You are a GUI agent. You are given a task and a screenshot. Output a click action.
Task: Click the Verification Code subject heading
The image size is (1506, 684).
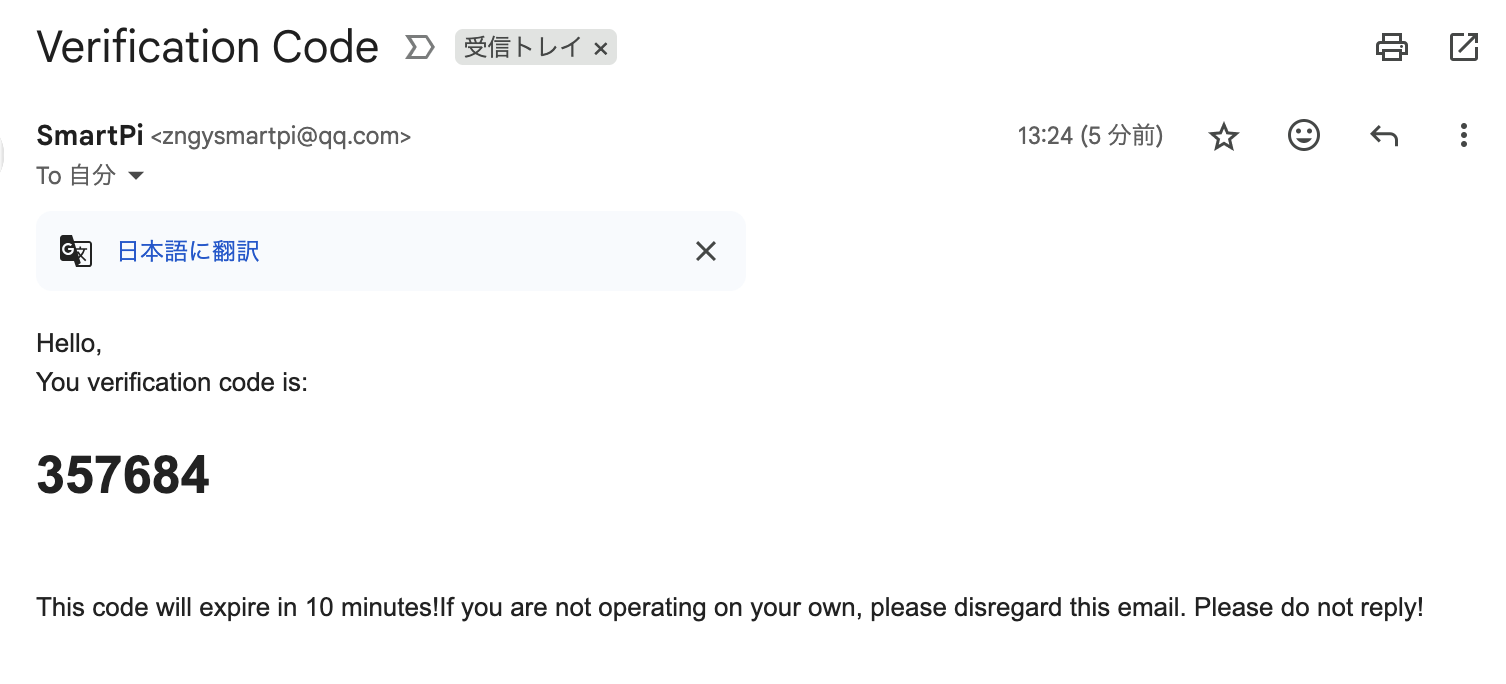(x=207, y=47)
